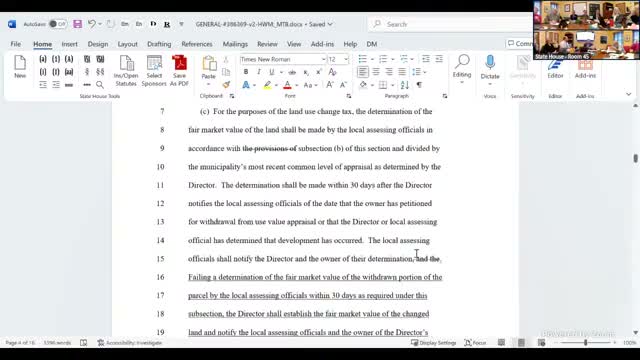Toggle Italic formatting
Image resolution: width=640 pixels, height=360 pixels.
point(259,72)
